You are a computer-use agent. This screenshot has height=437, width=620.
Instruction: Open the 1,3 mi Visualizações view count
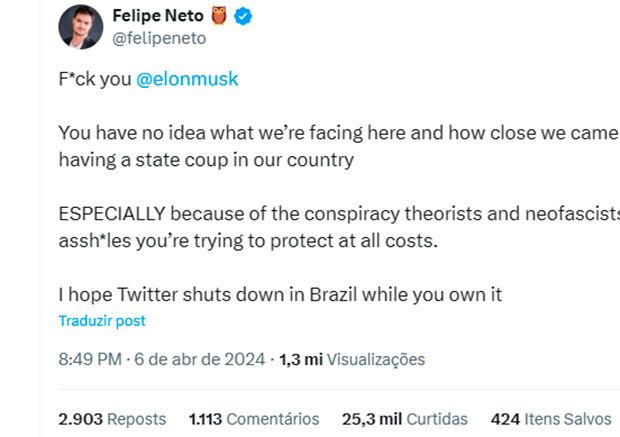point(352,359)
